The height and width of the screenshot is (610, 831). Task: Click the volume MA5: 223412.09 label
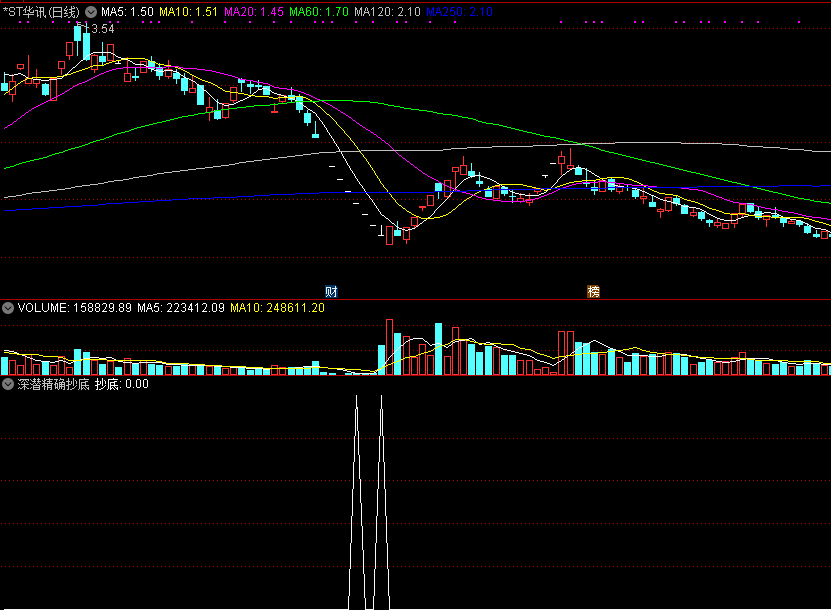coord(181,308)
